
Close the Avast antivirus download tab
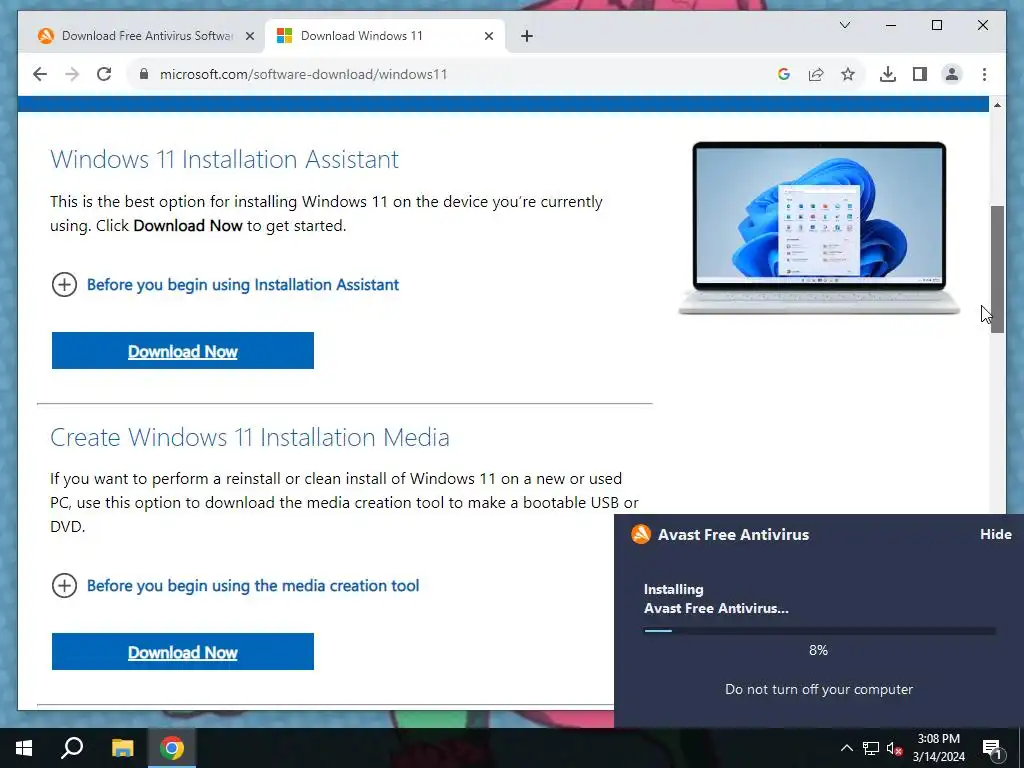tap(249, 36)
